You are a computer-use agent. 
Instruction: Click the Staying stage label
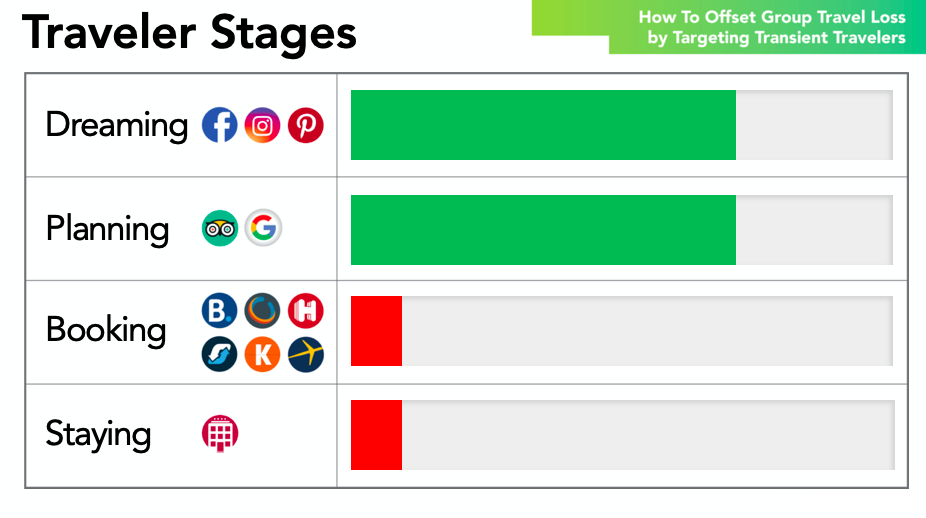point(99,435)
